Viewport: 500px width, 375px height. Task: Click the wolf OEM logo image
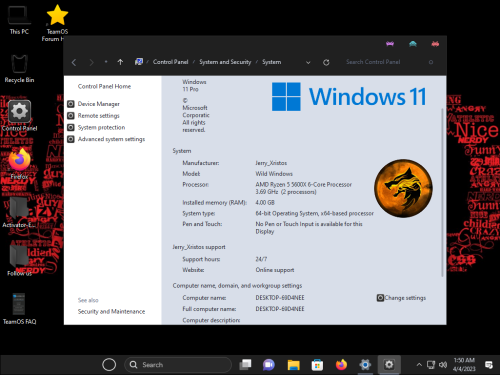point(403,188)
